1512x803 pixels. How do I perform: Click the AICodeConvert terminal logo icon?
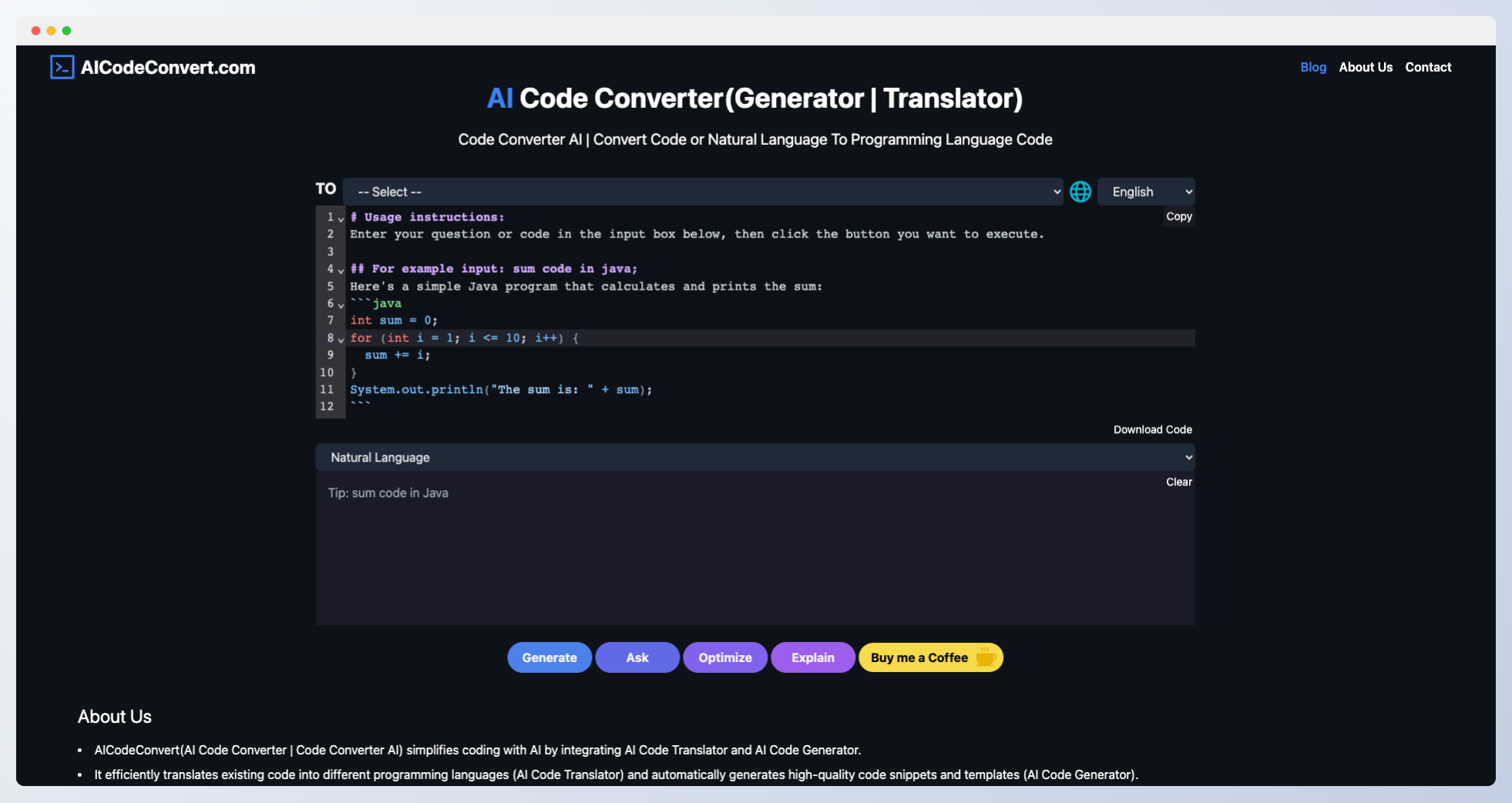pos(62,67)
